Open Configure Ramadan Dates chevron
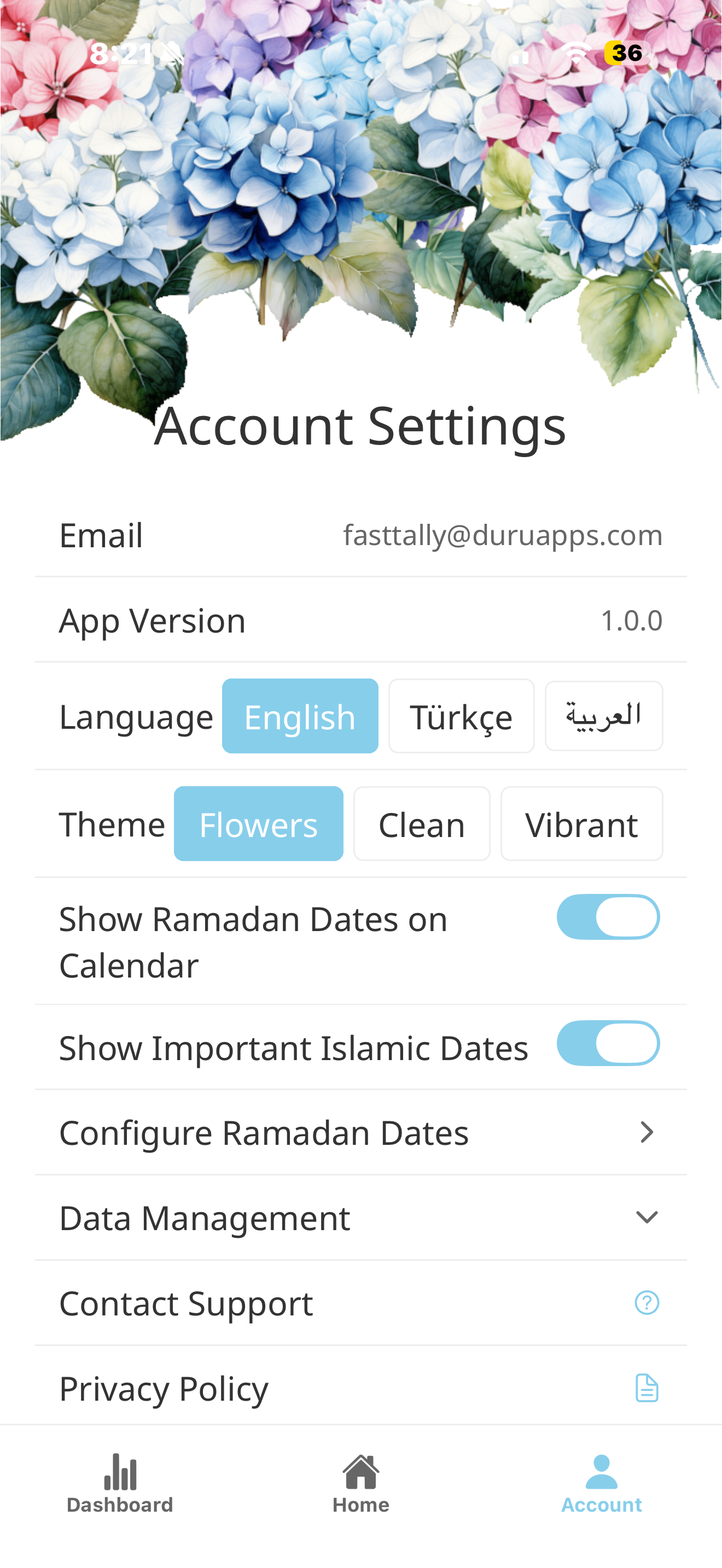Screen dimensions: 722x1568 pyautogui.click(x=647, y=1132)
